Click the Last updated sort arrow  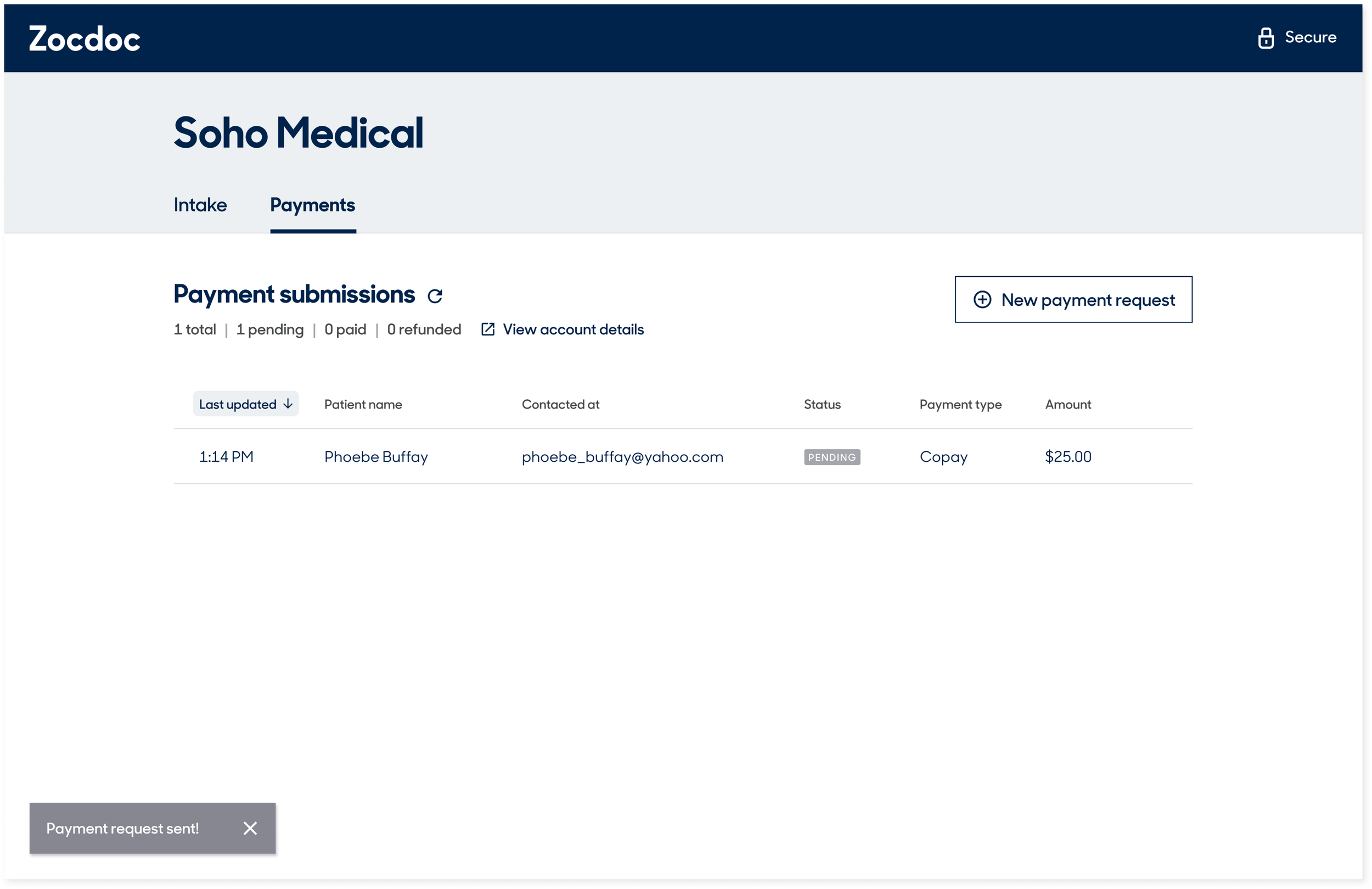288,404
